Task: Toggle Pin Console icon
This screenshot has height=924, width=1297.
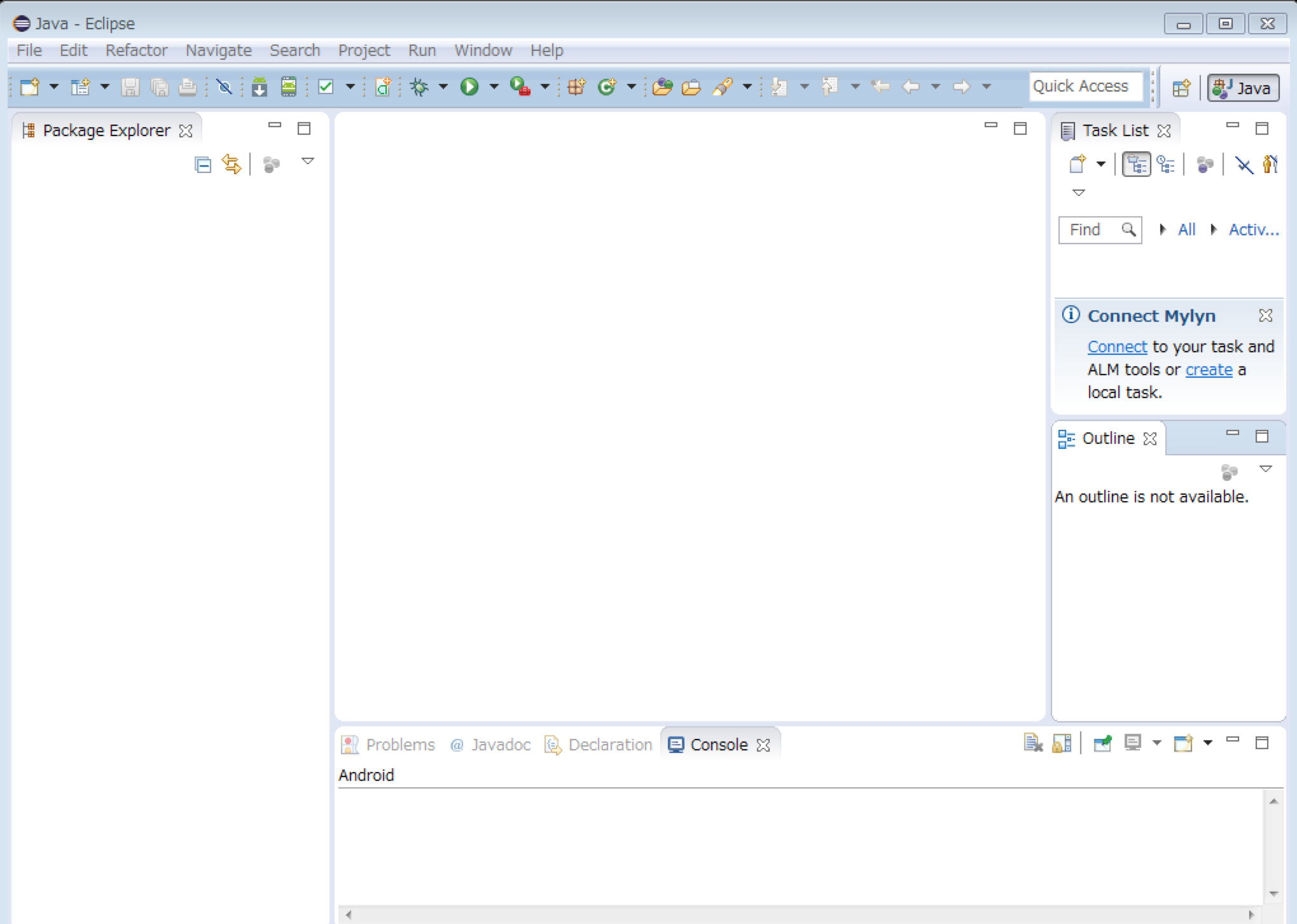Action: point(1102,743)
